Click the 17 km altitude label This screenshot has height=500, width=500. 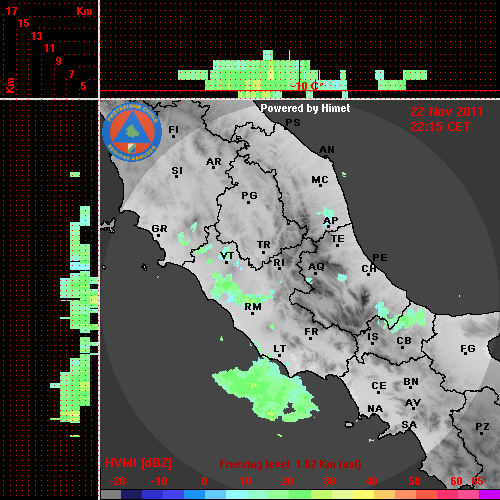click(11, 11)
